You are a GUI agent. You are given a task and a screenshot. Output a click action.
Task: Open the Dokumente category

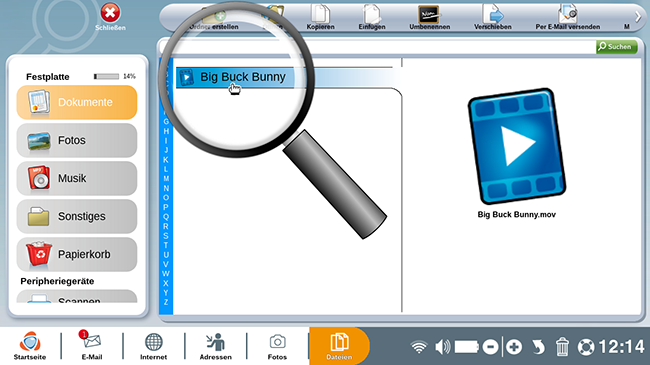[77, 102]
